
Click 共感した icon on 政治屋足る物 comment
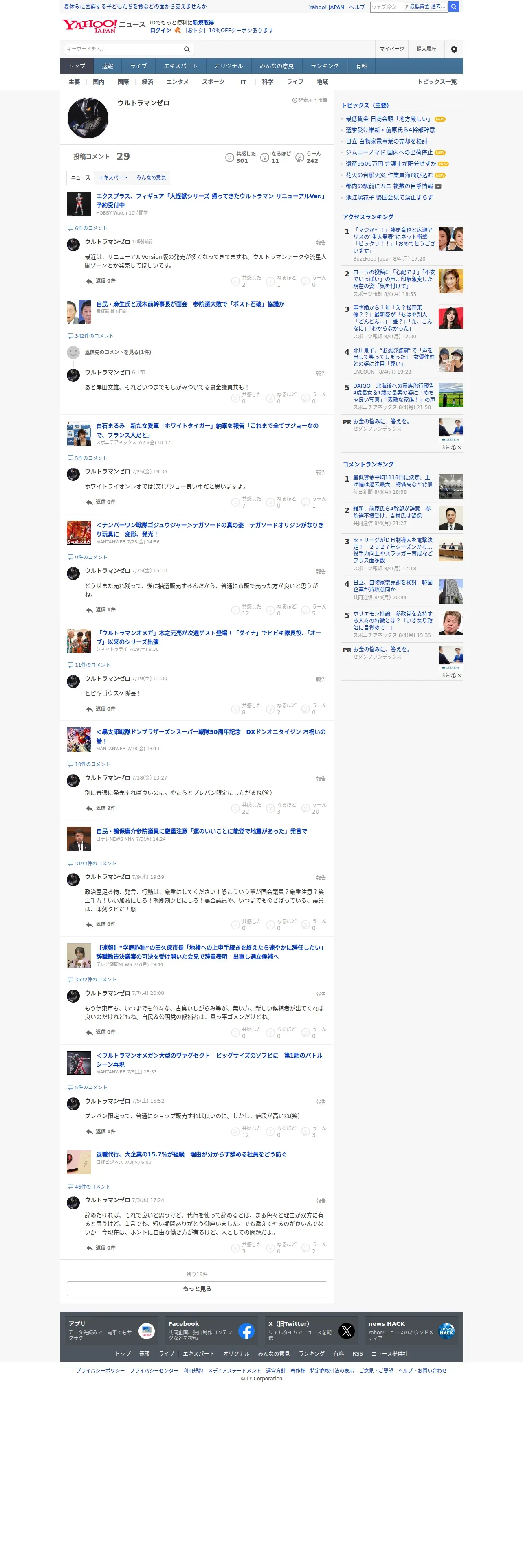click(x=235, y=924)
